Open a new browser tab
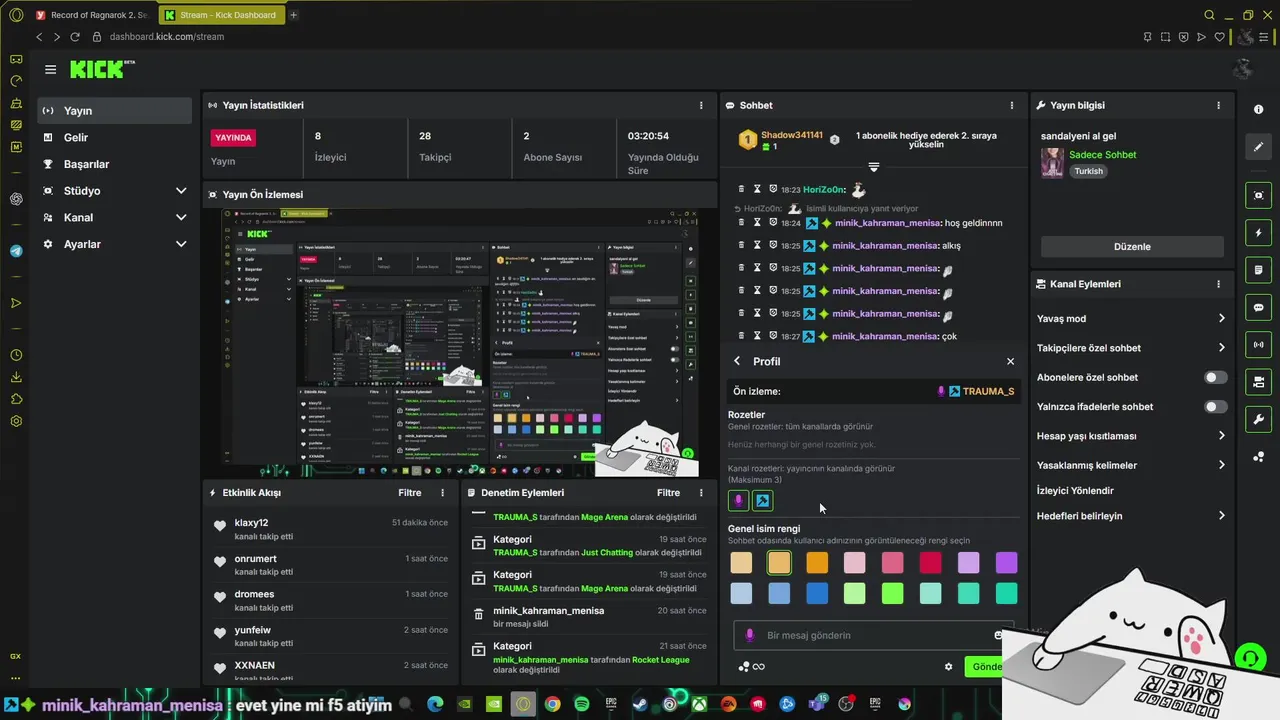This screenshot has width=1280, height=720. tap(293, 15)
